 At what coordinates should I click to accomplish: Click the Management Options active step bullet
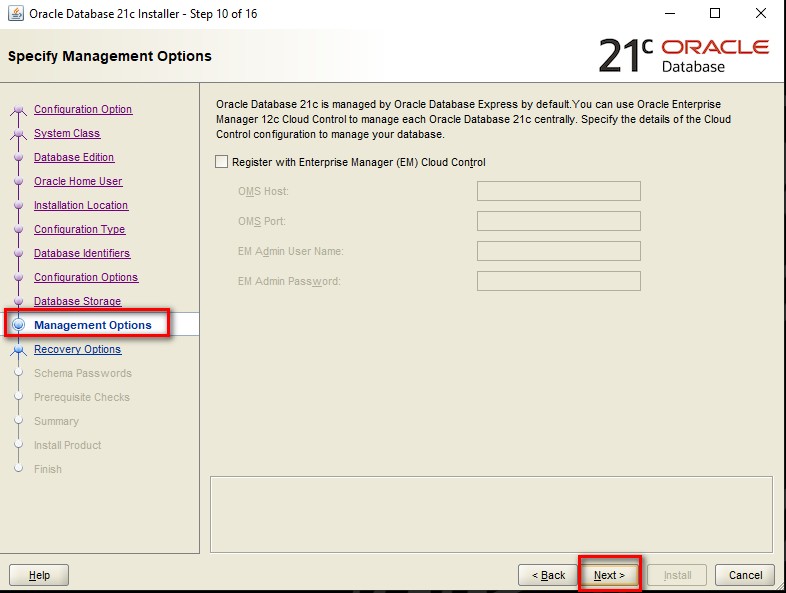[19, 325]
